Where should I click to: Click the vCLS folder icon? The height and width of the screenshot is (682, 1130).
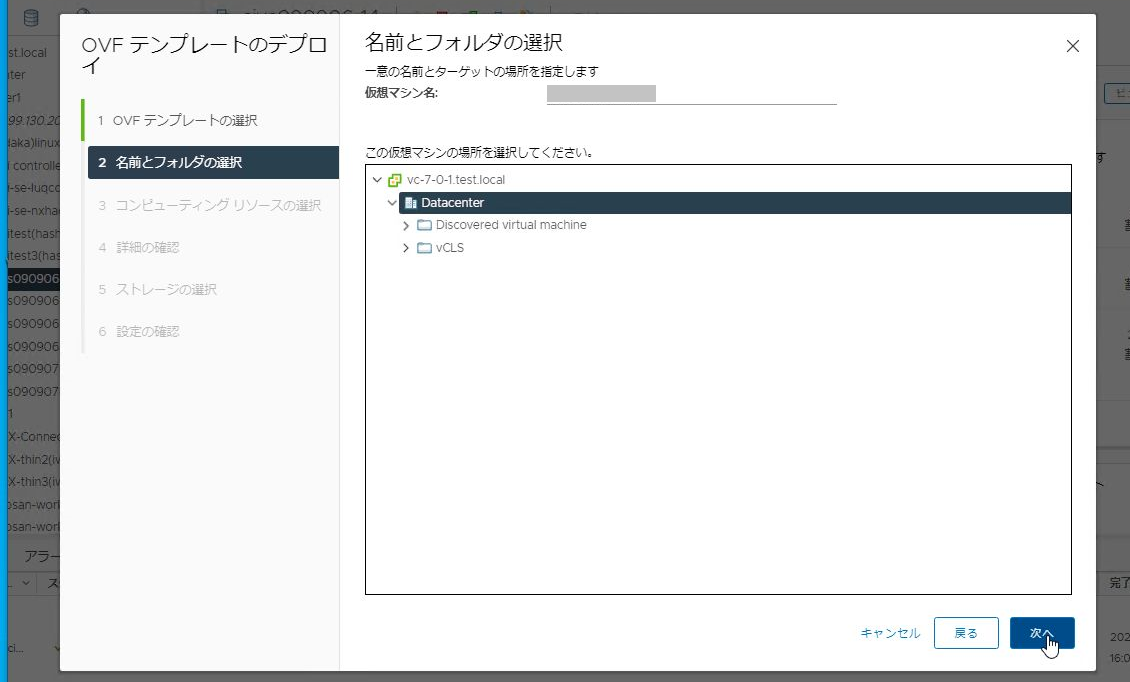[424, 248]
